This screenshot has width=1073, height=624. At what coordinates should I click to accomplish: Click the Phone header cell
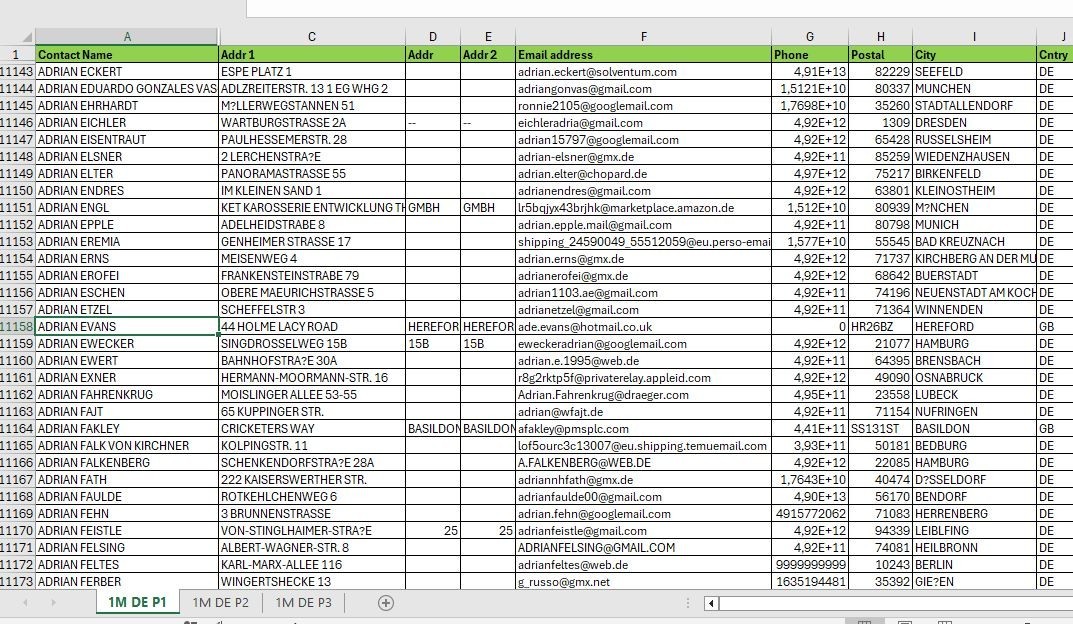tap(810, 55)
